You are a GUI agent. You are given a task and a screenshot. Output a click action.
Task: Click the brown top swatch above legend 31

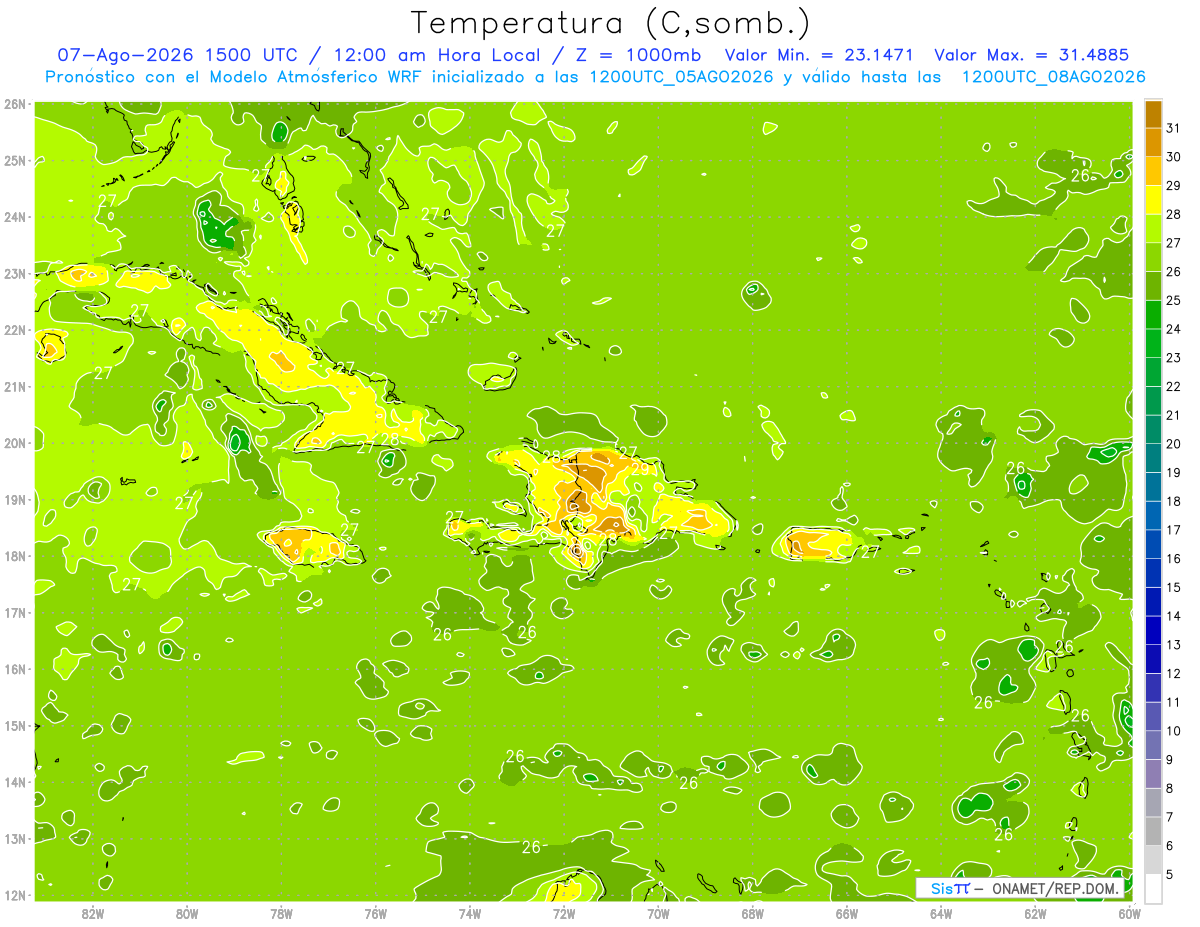(x=1153, y=114)
